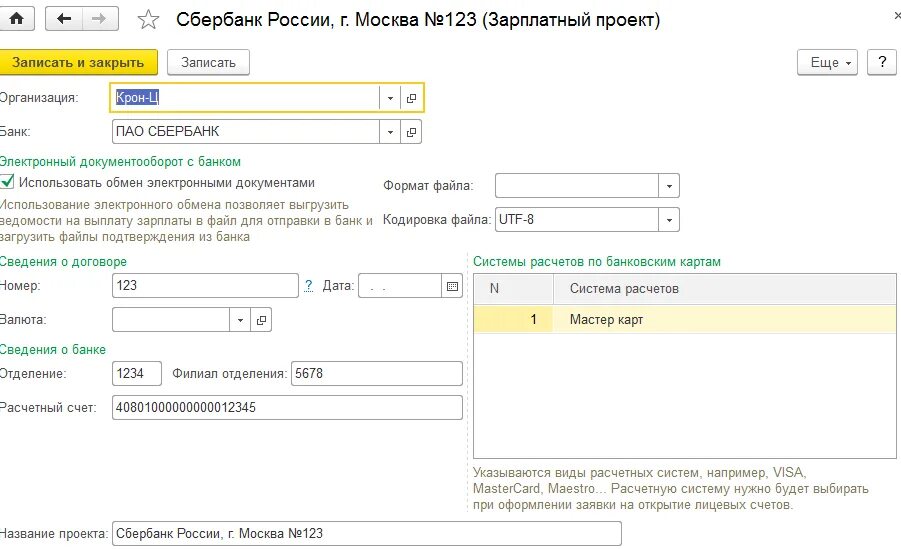The width and height of the screenshot is (901, 549).
Task: Expand the Банк dropdown list
Action: [x=390, y=132]
